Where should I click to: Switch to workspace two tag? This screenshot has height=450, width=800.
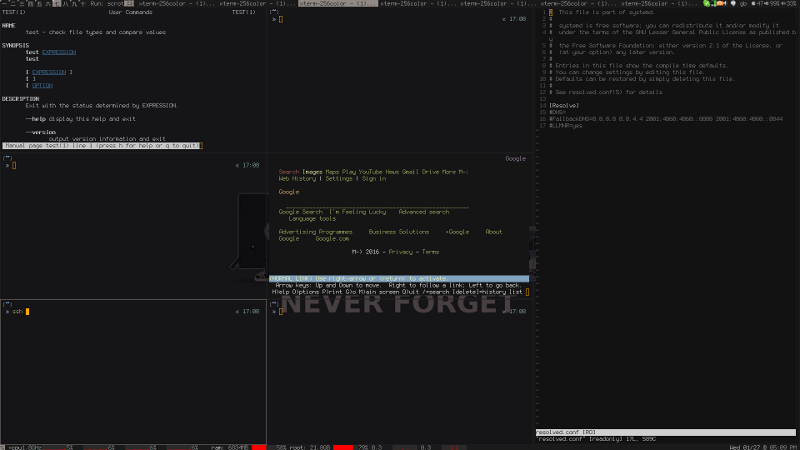point(13,3)
